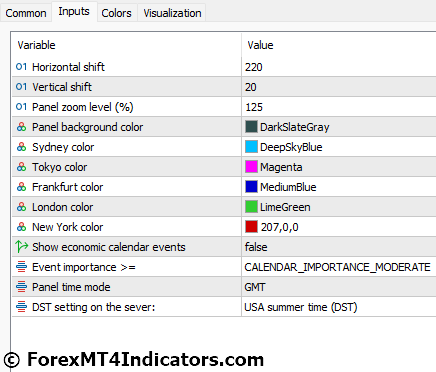Open the GMT panel time mode dropdown
The width and height of the screenshot is (436, 372).
(x=339, y=287)
